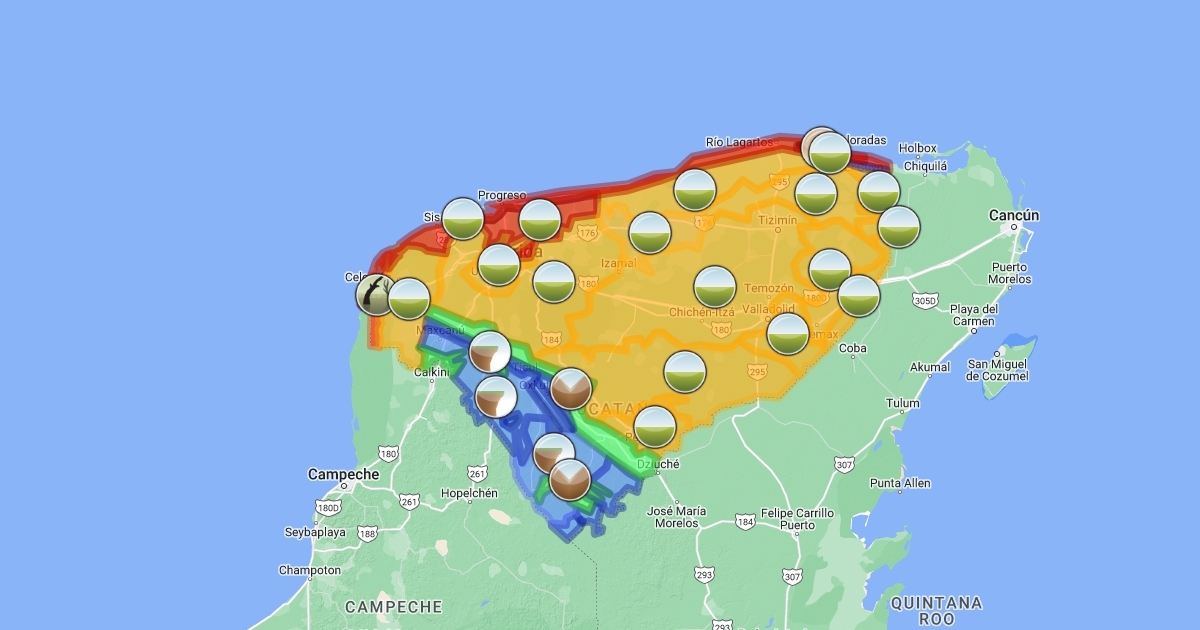This screenshot has height=630, width=1200.
Task: Click the Tizimín town label
Action: point(777,220)
